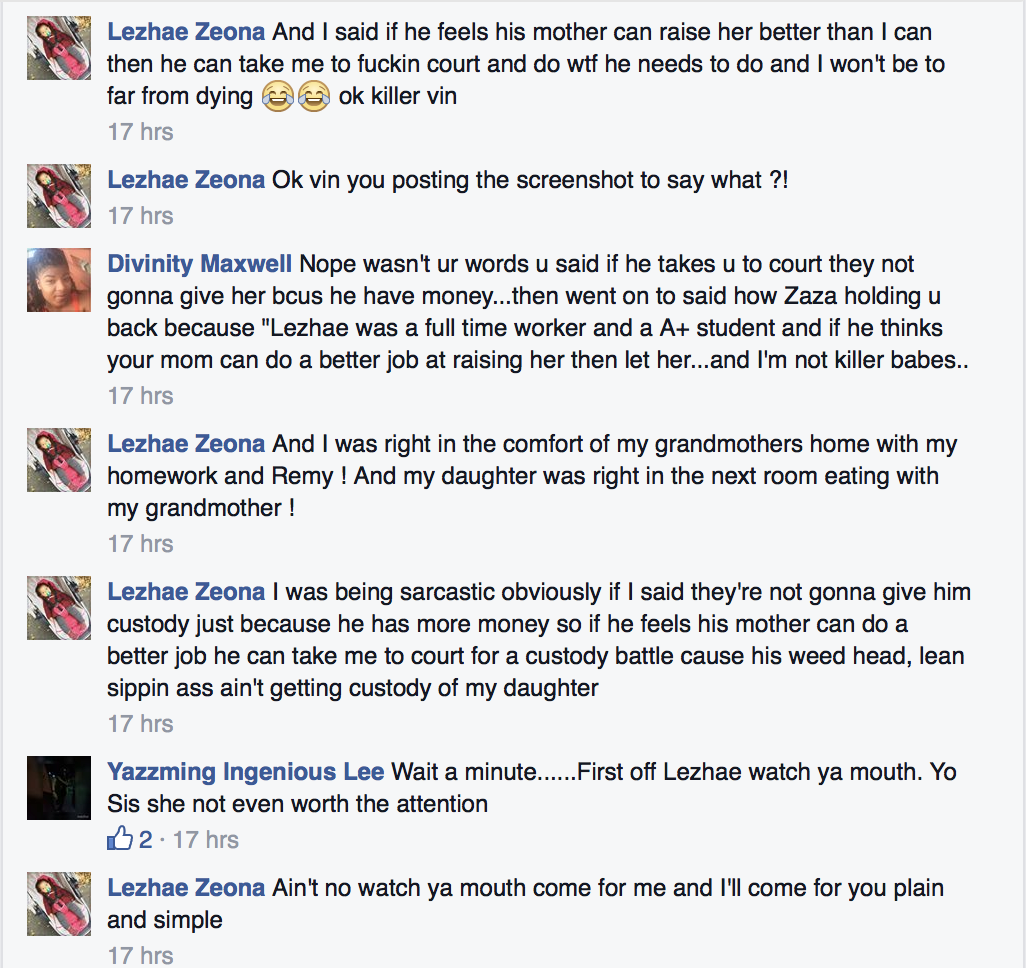Click the avatar beside the "Ain't no watch ya mouth" comment
Viewport: 1026px width, 968px height.
[59, 904]
